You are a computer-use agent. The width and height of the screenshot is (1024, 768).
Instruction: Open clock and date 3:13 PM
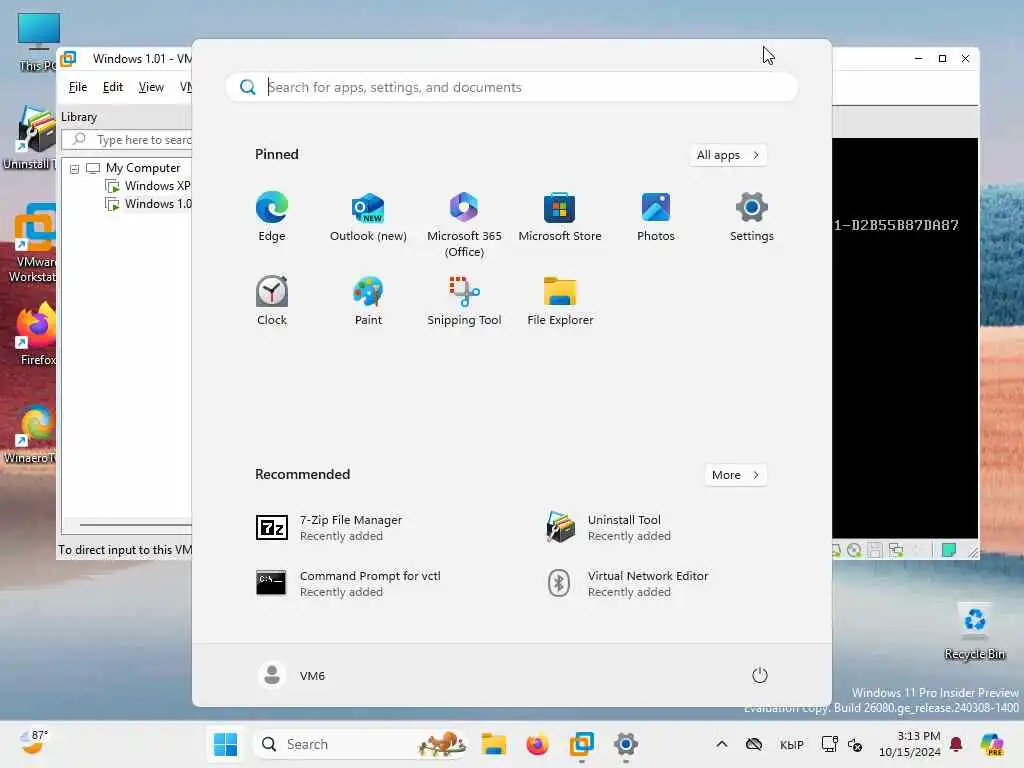pyautogui.click(x=910, y=744)
